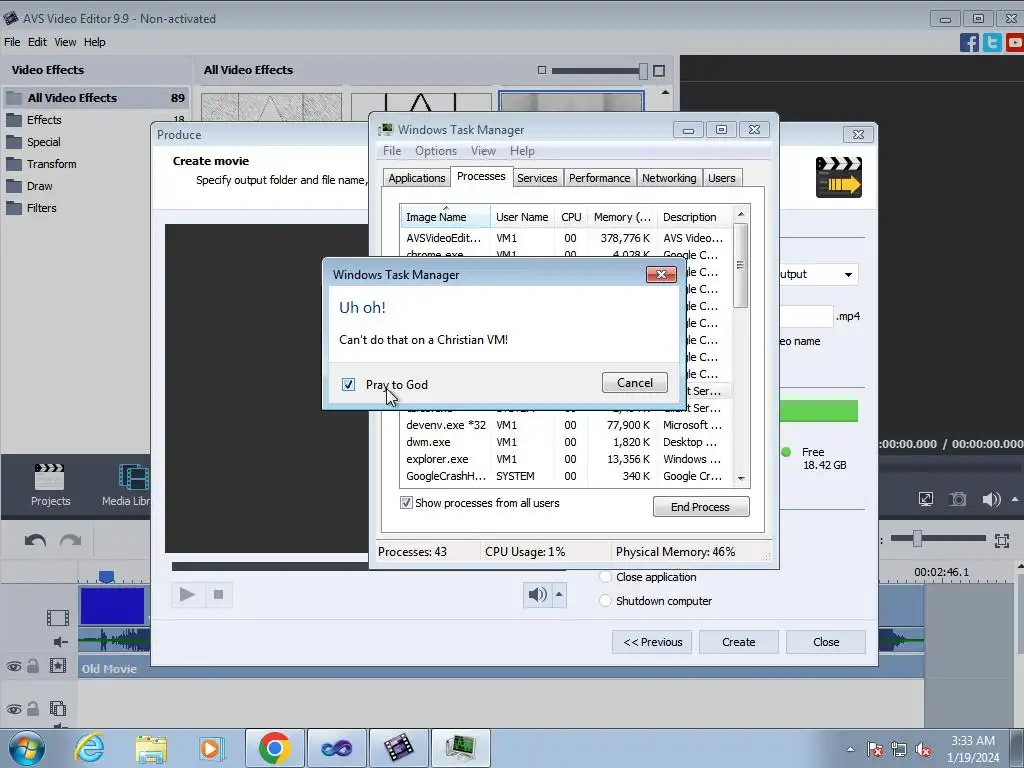The image size is (1024, 768).
Task: Click the zoom-to-fit timeline icon
Action: pos(1002,541)
